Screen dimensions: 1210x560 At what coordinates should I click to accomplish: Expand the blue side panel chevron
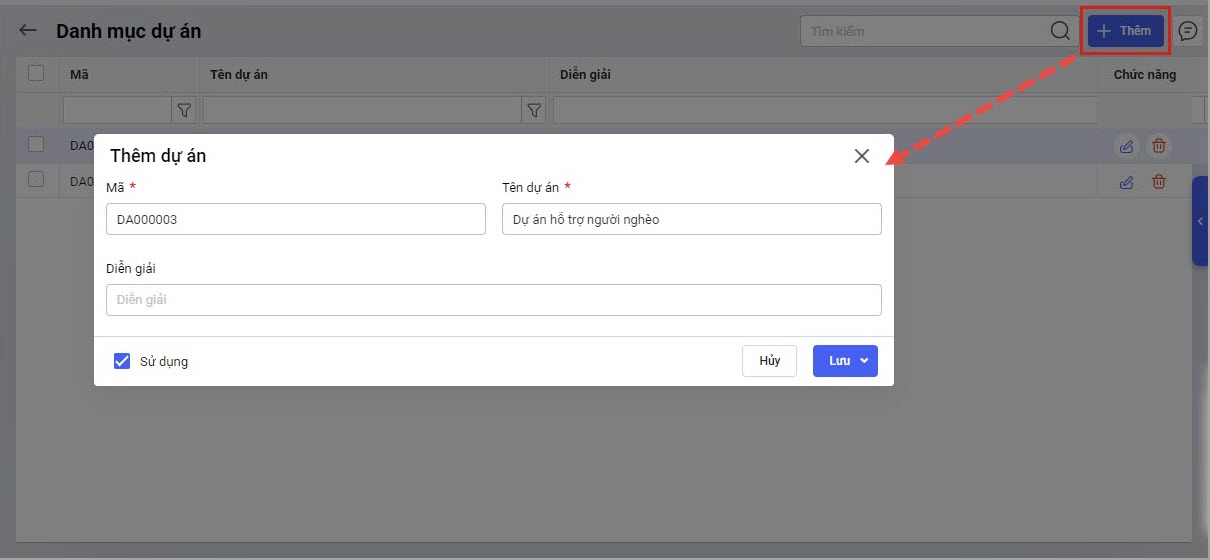click(x=1200, y=221)
